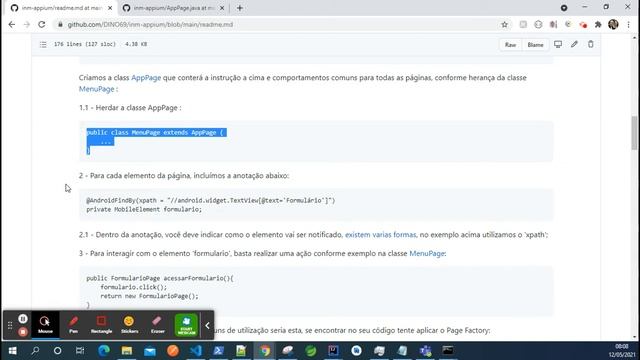Follow the 'existem varias formas' link
The height and width of the screenshot is (360, 640).
coord(380,235)
